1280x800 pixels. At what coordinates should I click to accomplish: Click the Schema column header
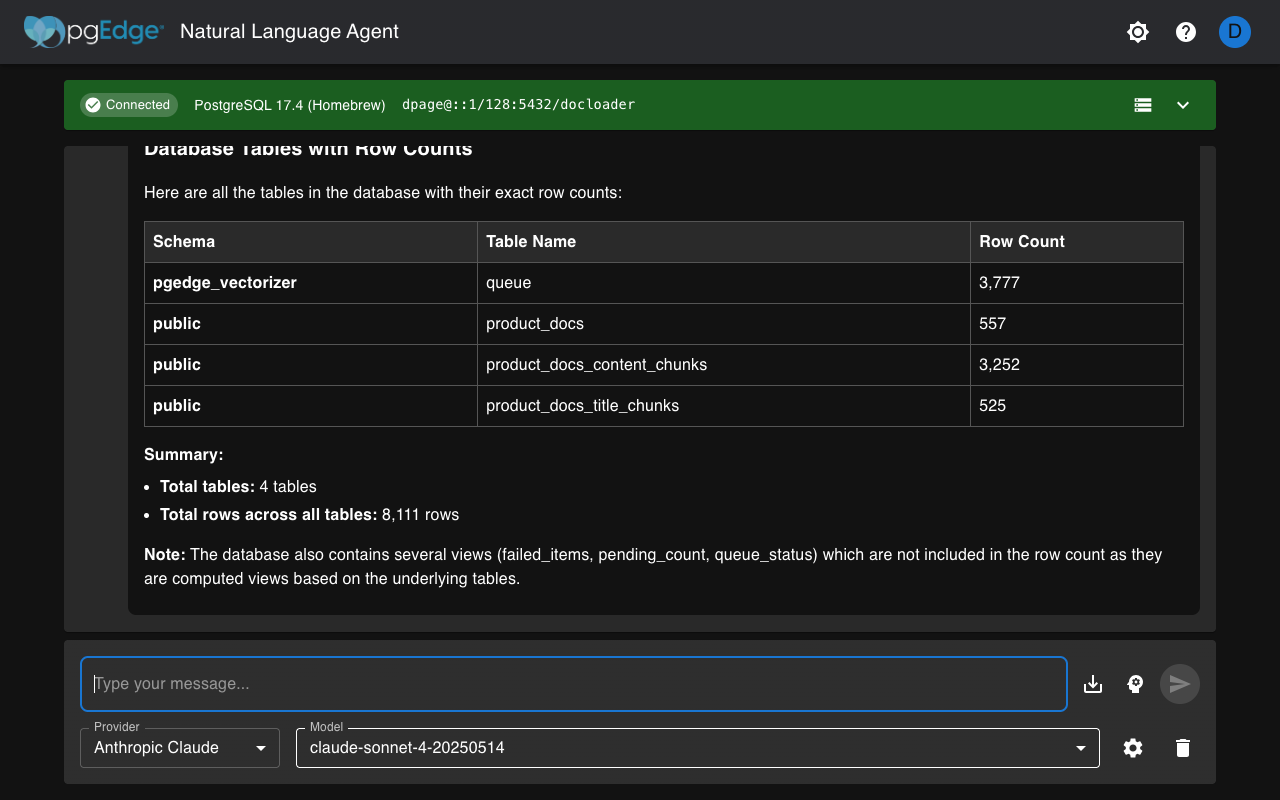tap(184, 242)
